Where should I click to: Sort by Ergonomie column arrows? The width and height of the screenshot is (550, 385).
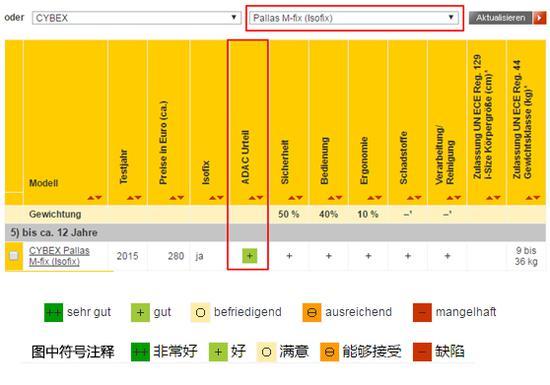tap(374, 198)
